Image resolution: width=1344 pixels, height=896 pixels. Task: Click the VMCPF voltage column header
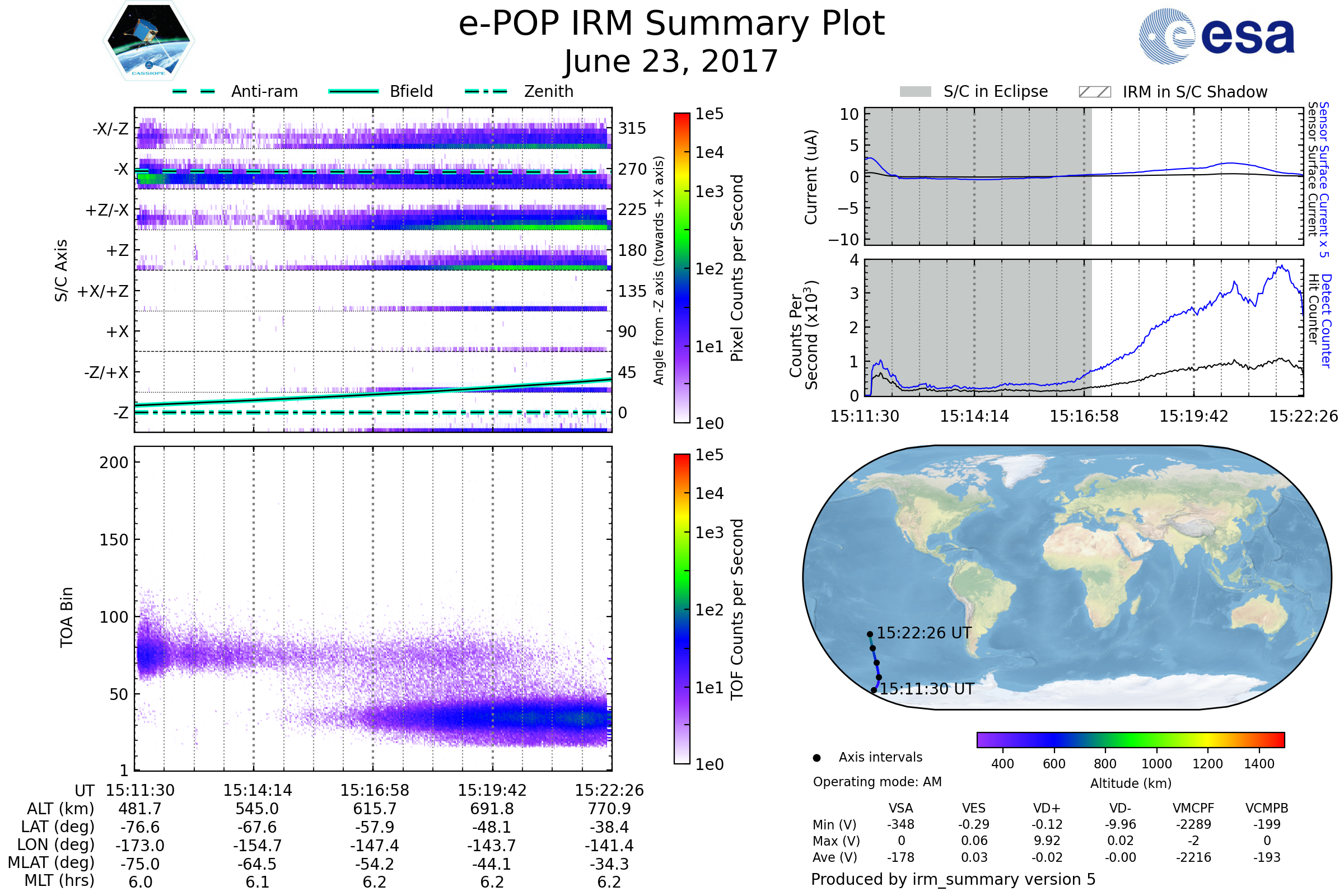click(x=1193, y=808)
